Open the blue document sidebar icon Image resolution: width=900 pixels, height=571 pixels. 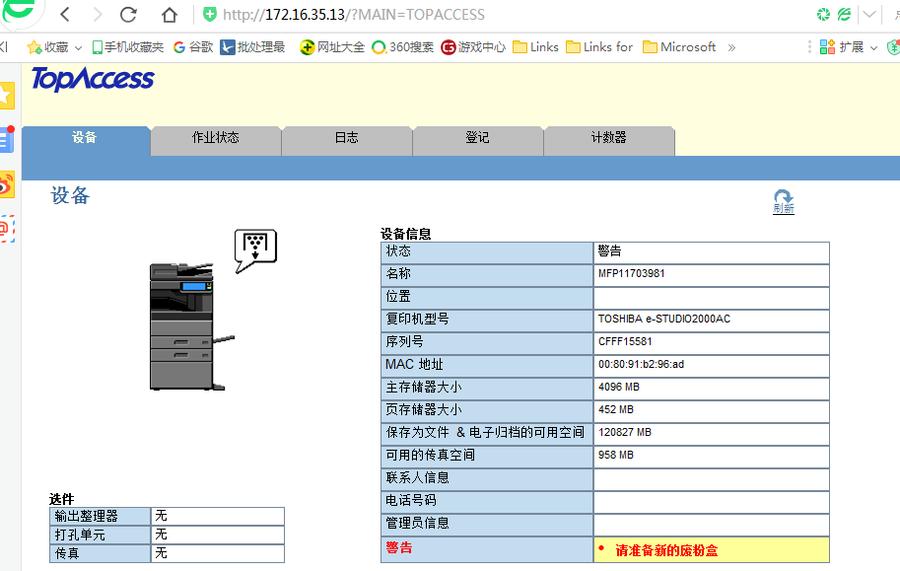pos(7,139)
